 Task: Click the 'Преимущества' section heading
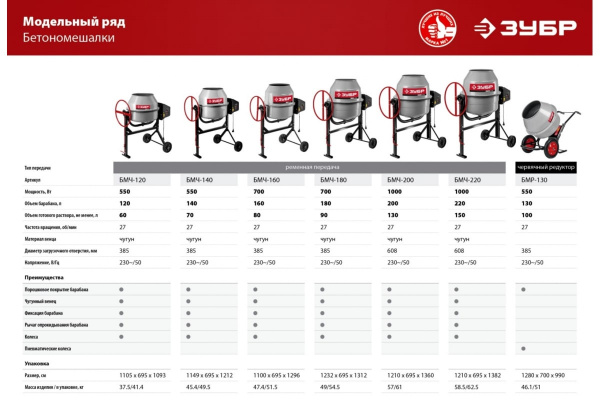(44, 278)
